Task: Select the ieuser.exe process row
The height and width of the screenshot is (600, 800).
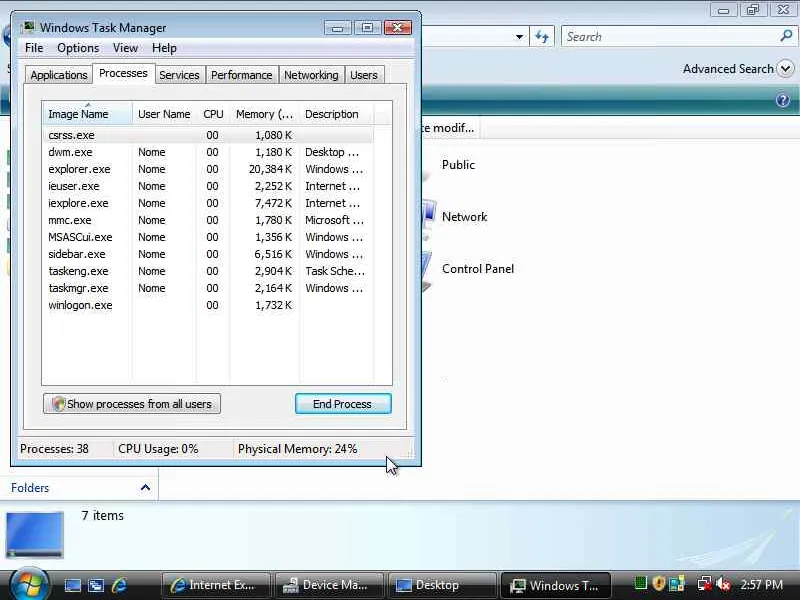Action: click(208, 186)
